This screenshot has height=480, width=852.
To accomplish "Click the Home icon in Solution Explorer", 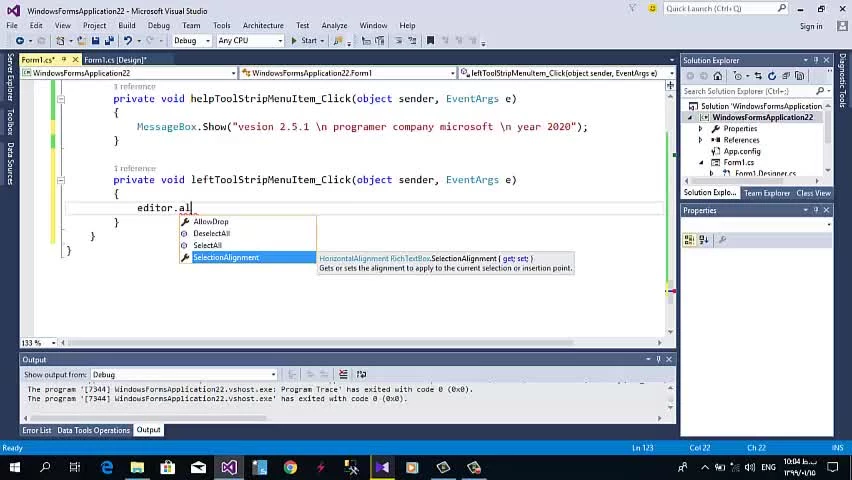I will pos(718,76).
